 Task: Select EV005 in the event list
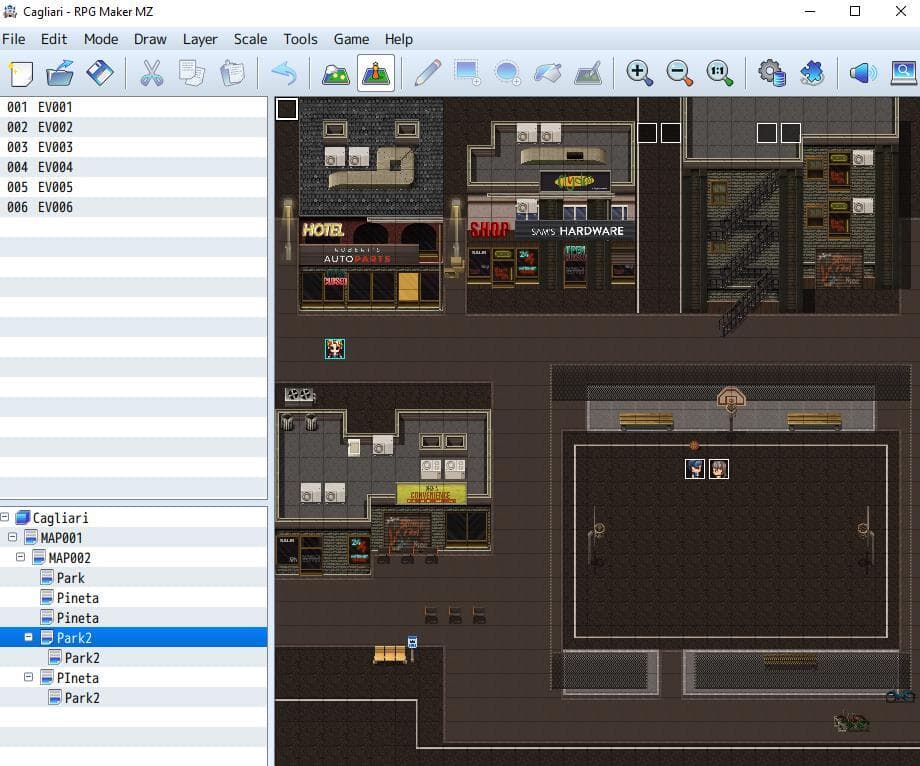click(x=134, y=187)
